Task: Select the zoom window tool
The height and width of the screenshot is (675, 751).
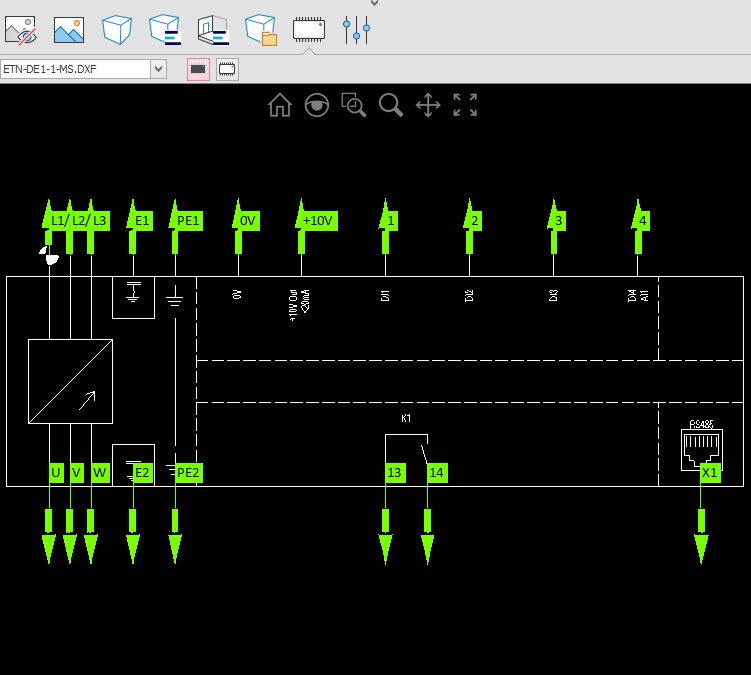Action: (x=353, y=105)
